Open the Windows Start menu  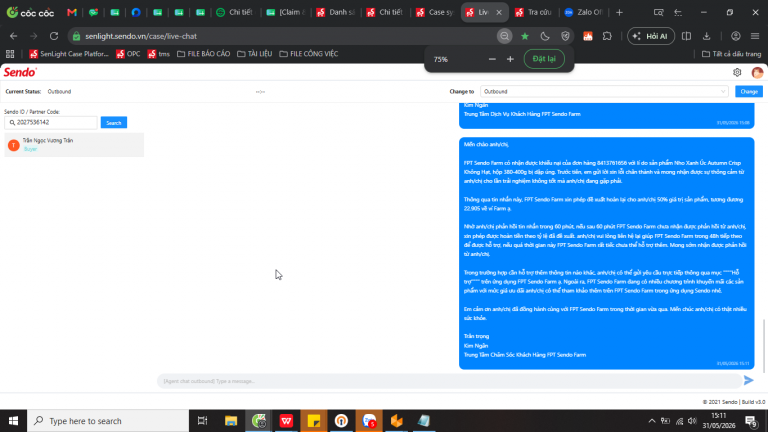coord(13,421)
